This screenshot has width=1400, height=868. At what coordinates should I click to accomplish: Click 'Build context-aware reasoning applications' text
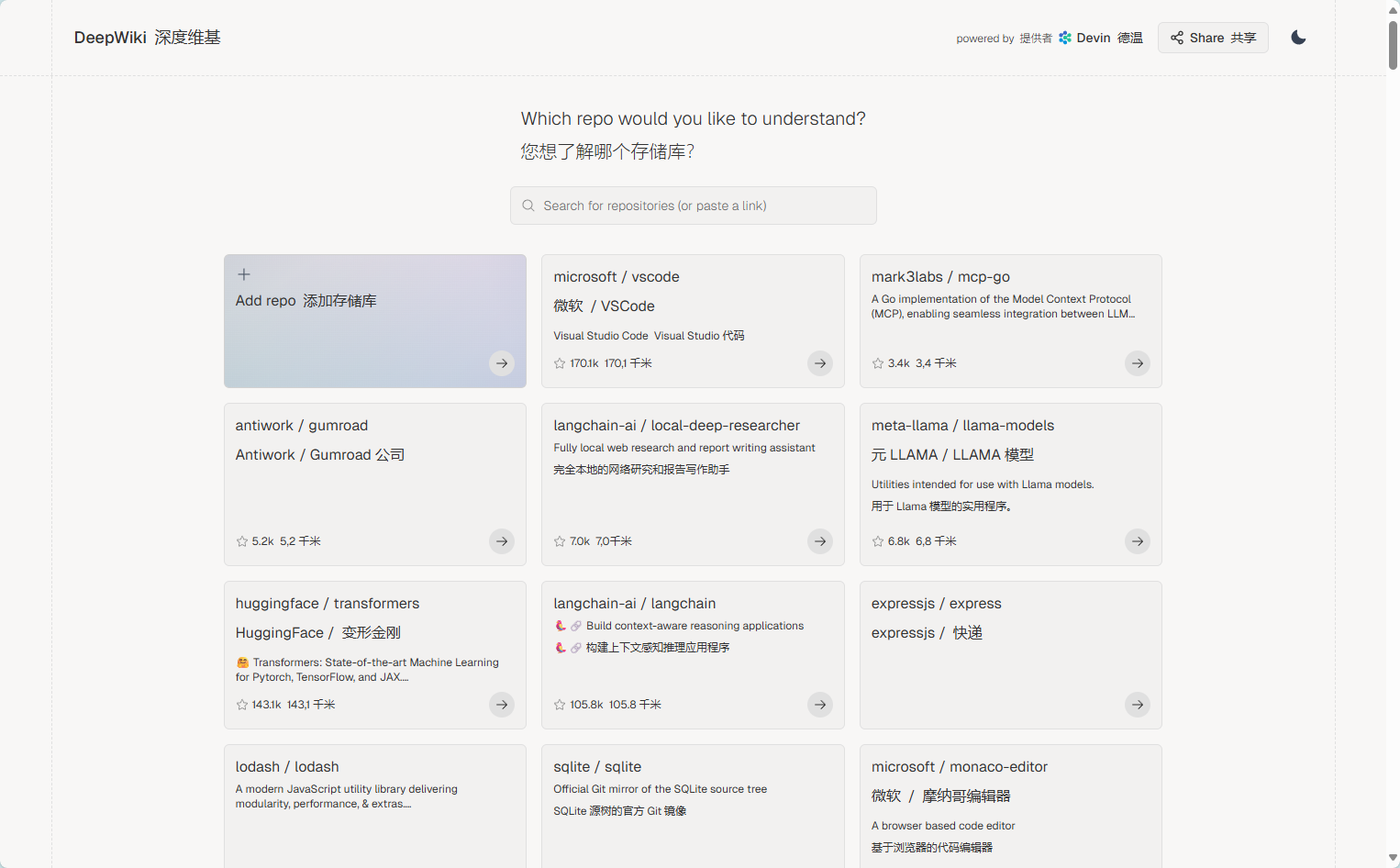click(695, 626)
